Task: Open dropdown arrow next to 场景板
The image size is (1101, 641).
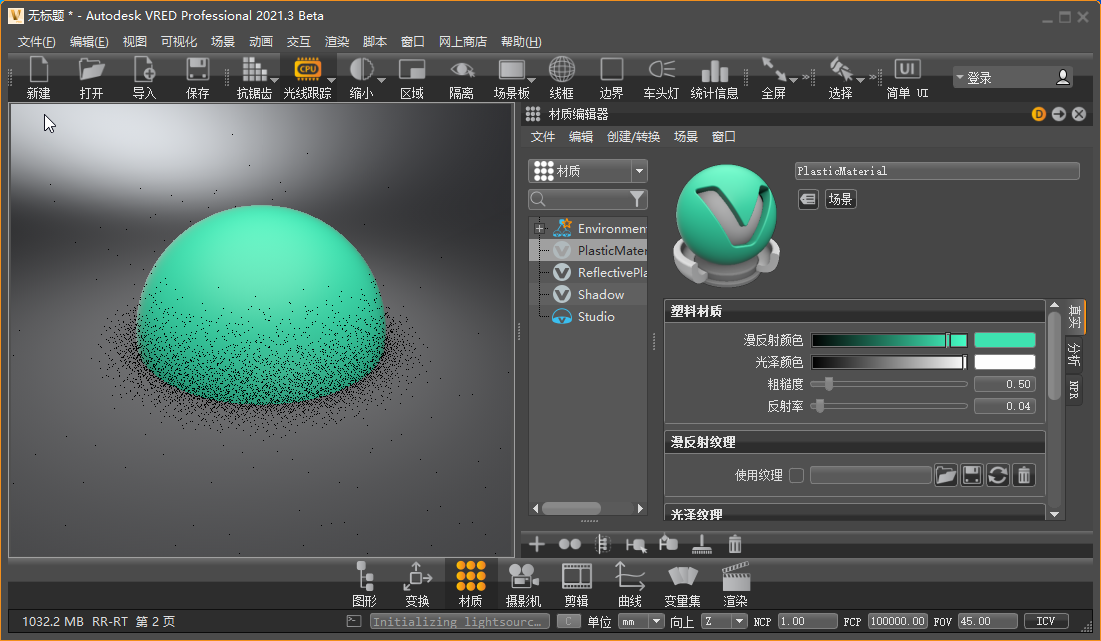Action: coord(532,81)
